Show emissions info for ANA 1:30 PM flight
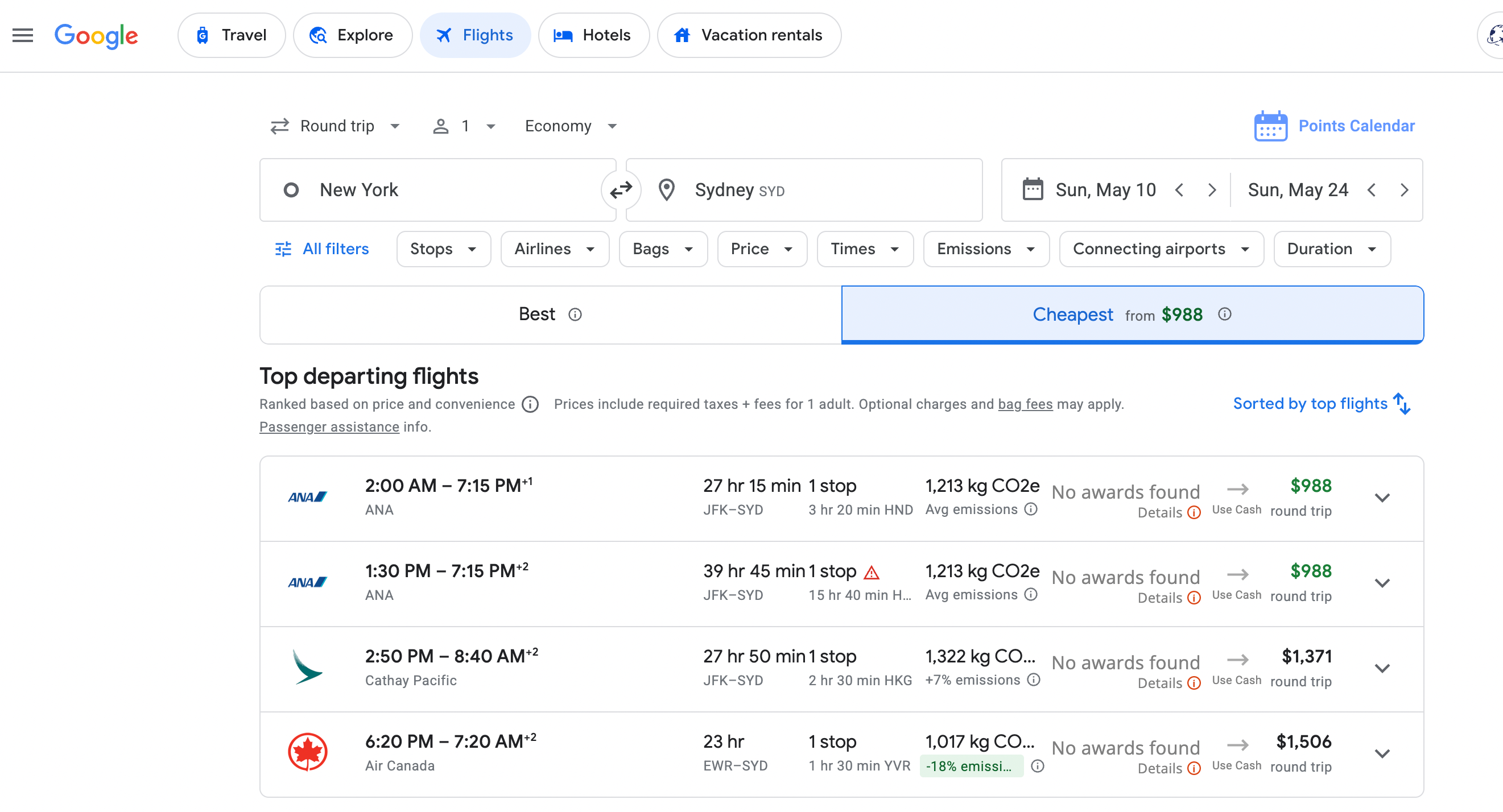Image resolution: width=1503 pixels, height=812 pixels. tap(1031, 594)
